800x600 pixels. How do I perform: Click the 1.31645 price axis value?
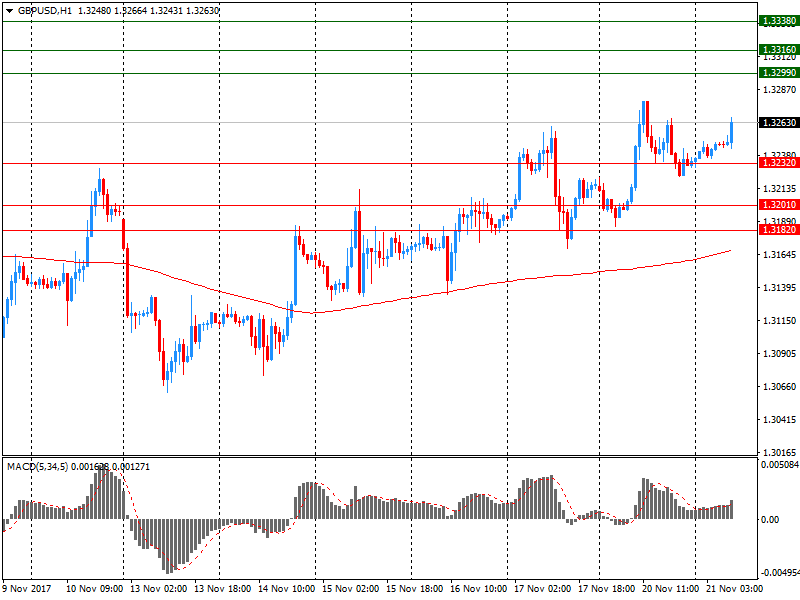point(779,255)
